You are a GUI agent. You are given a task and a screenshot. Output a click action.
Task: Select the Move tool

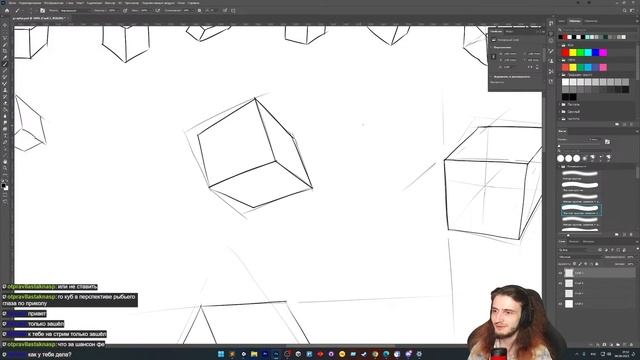(5, 25)
